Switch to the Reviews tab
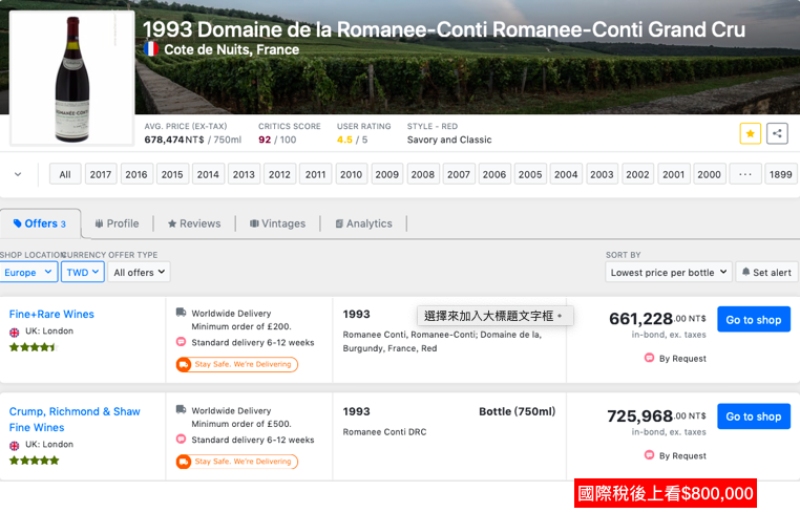The height and width of the screenshot is (513, 800). (x=194, y=224)
